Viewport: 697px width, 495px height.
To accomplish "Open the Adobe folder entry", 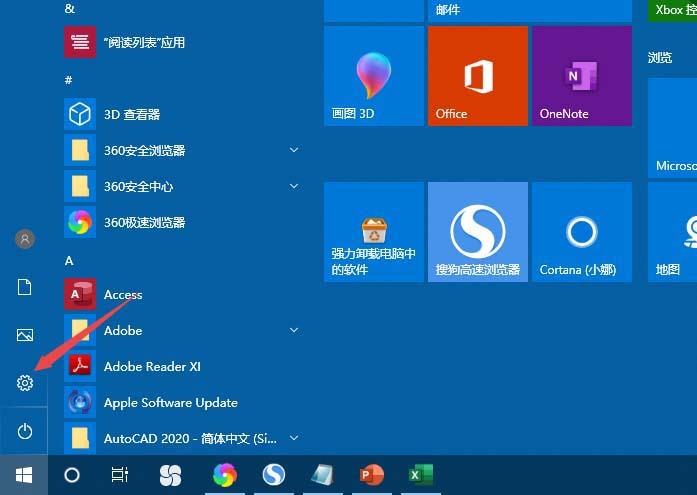I will pyautogui.click(x=182, y=330).
